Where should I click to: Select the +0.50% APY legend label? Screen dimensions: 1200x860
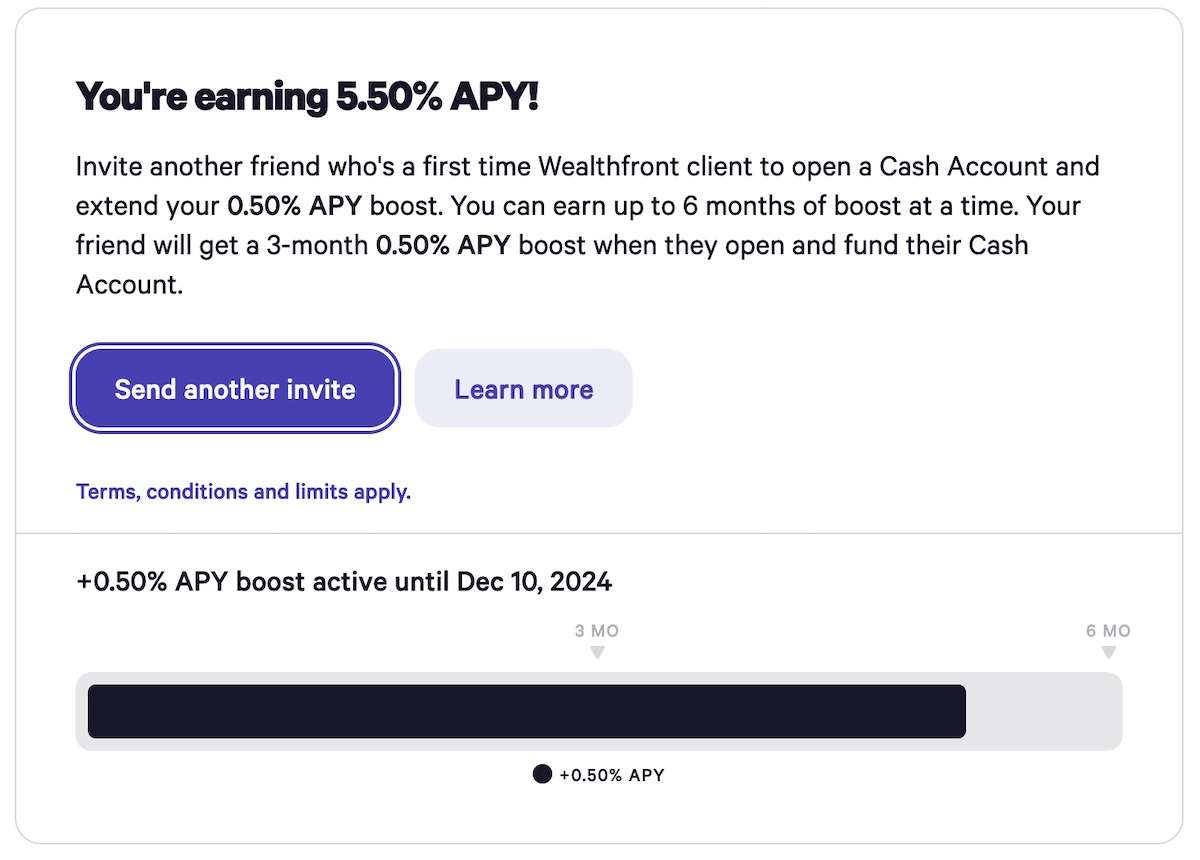[612, 775]
